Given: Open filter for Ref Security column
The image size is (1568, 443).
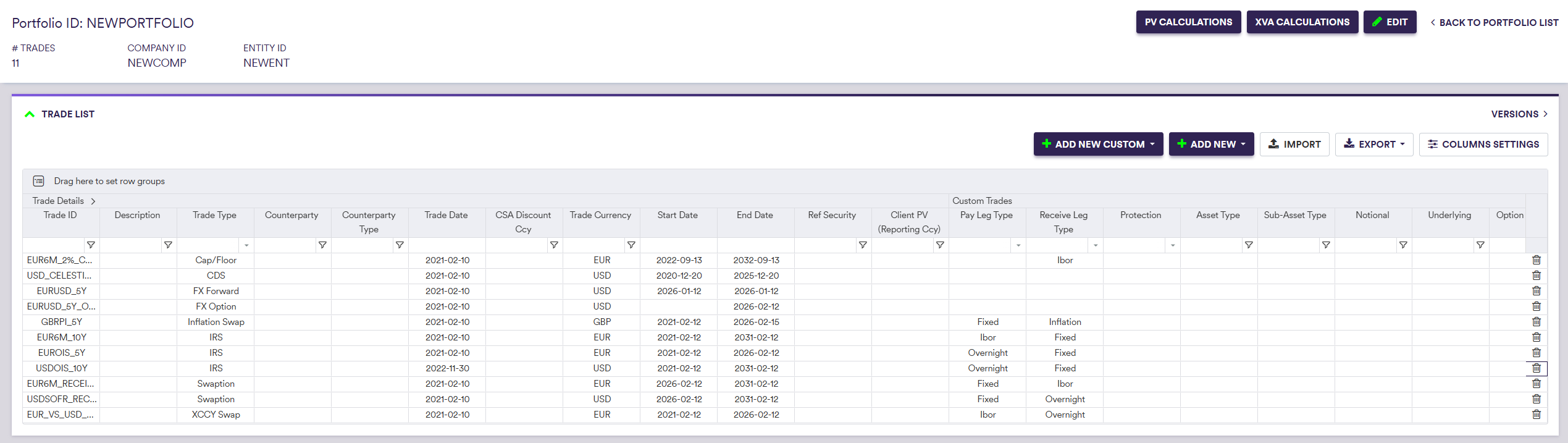Looking at the screenshot, I should pos(863,245).
